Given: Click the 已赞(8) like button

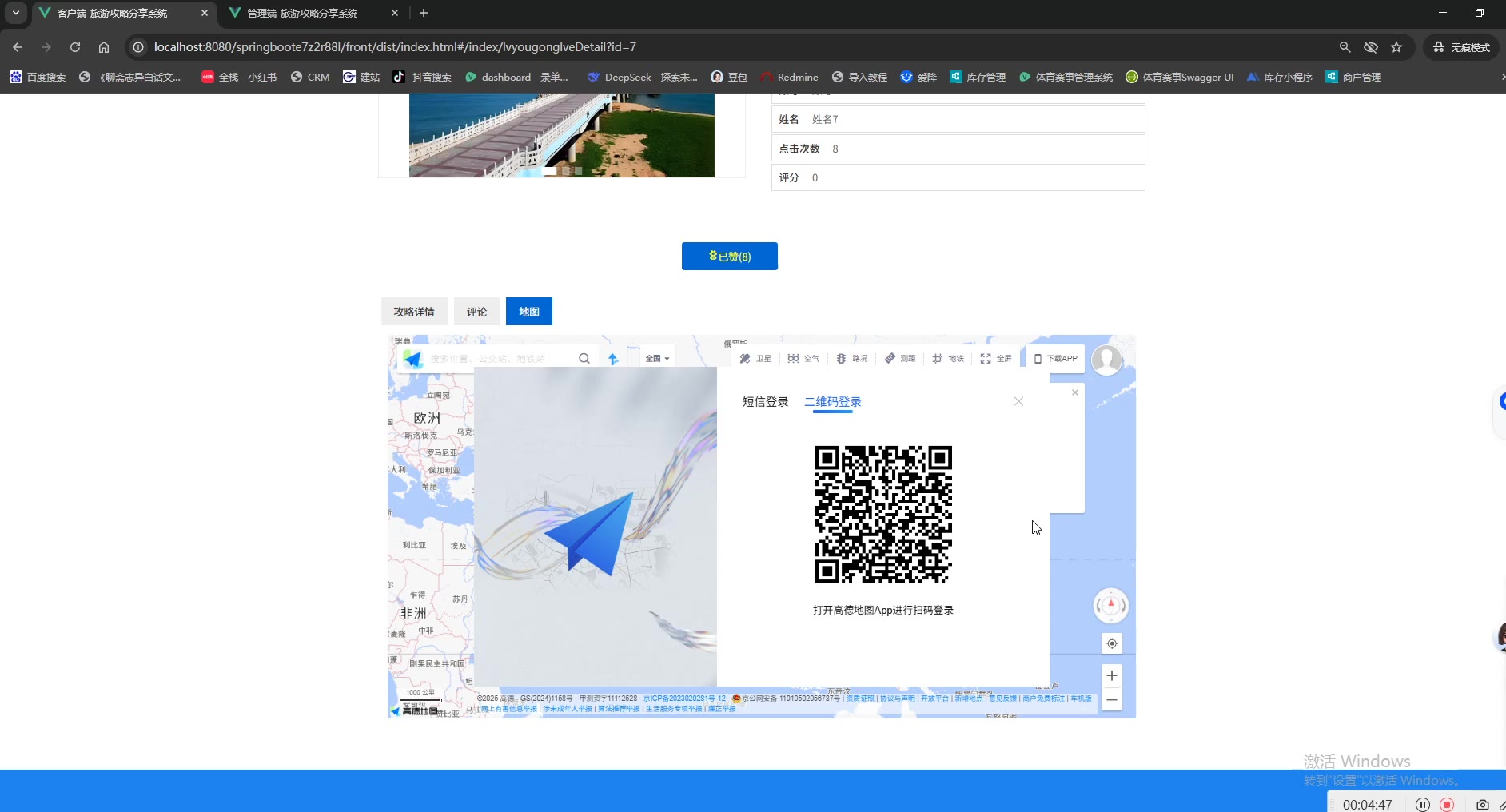Looking at the screenshot, I should point(729,257).
